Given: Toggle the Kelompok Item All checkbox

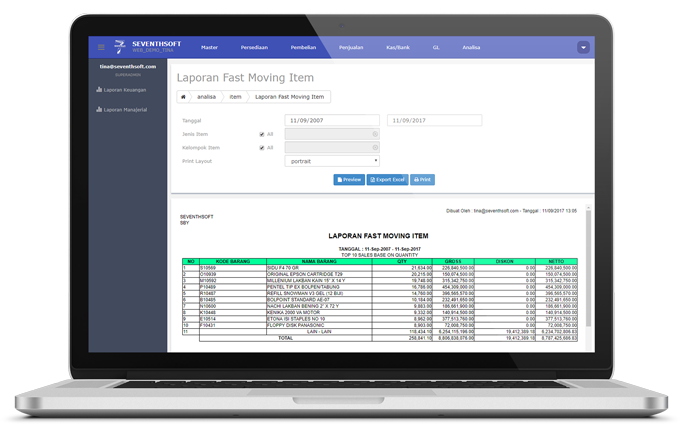Looking at the screenshot, I should pos(261,147).
